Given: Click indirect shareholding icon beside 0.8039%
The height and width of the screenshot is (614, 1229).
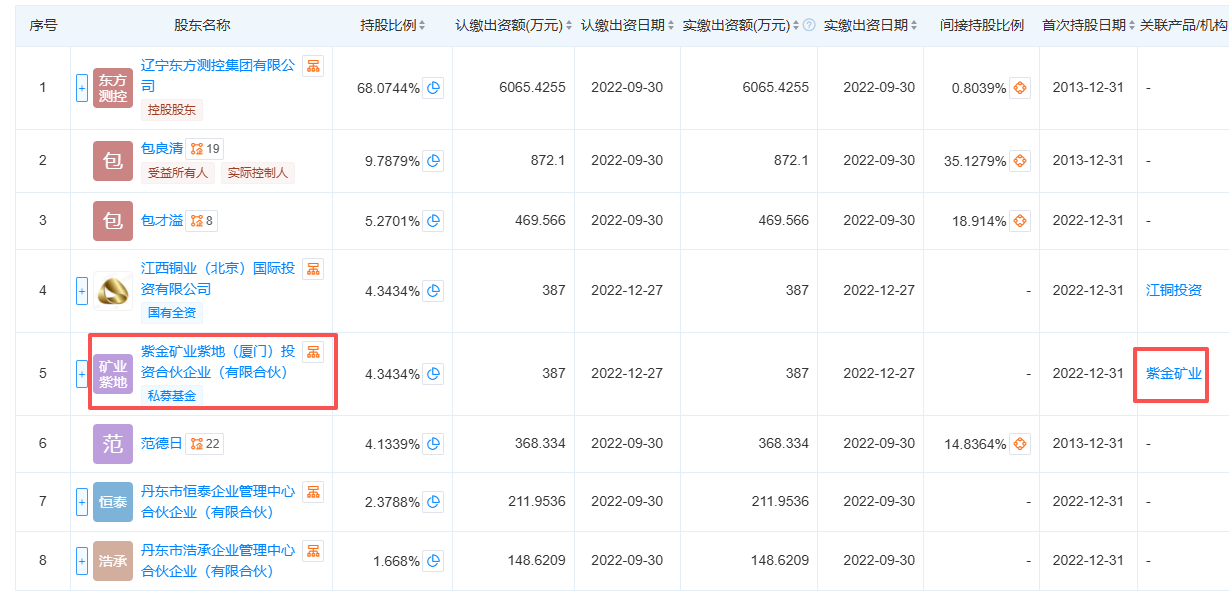Looking at the screenshot, I should pos(1020,88).
